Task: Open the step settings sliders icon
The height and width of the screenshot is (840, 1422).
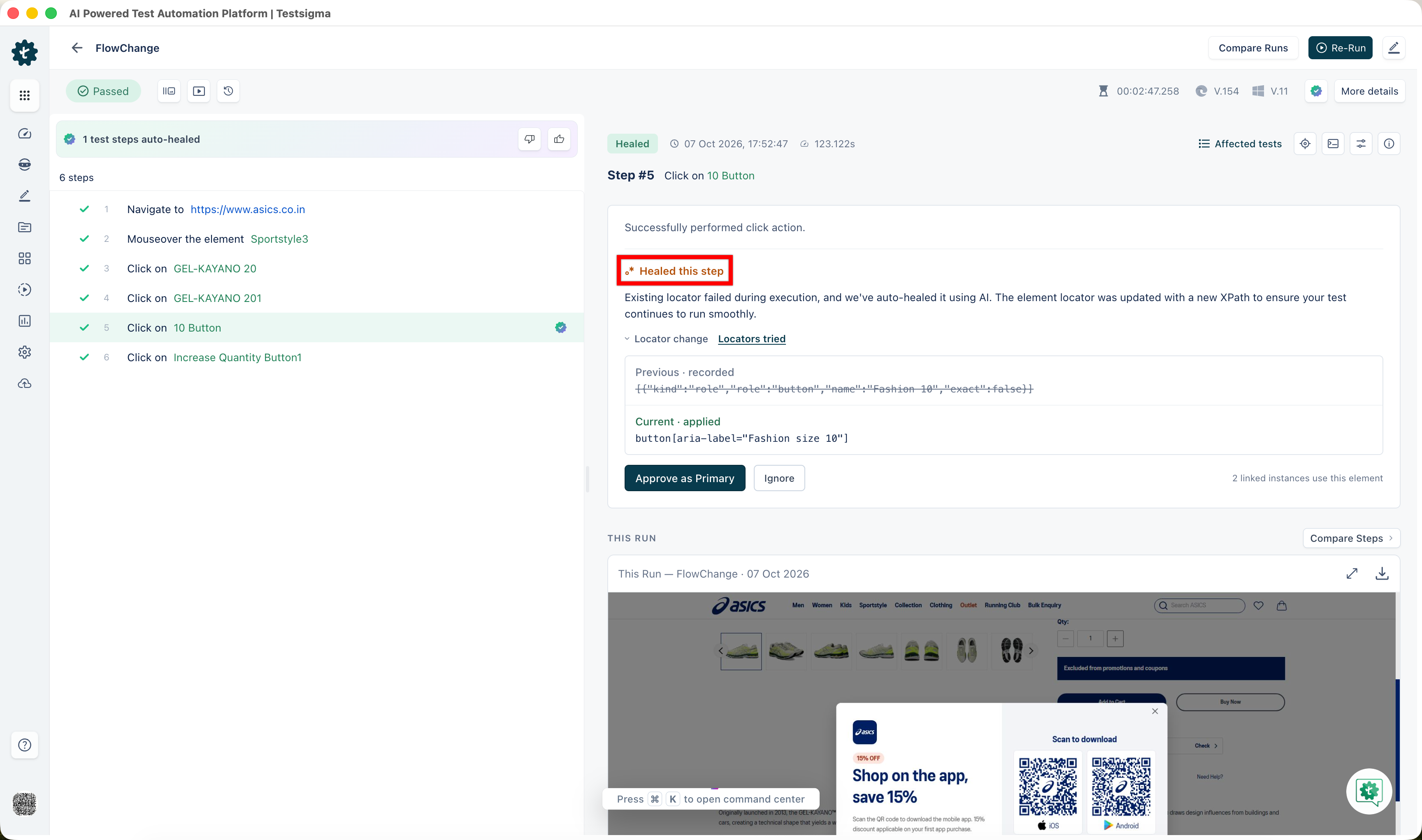Action: 1361,144
